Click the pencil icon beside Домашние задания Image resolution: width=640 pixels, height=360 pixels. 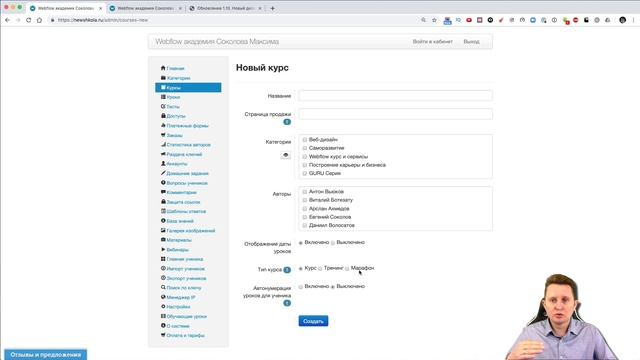(163, 173)
